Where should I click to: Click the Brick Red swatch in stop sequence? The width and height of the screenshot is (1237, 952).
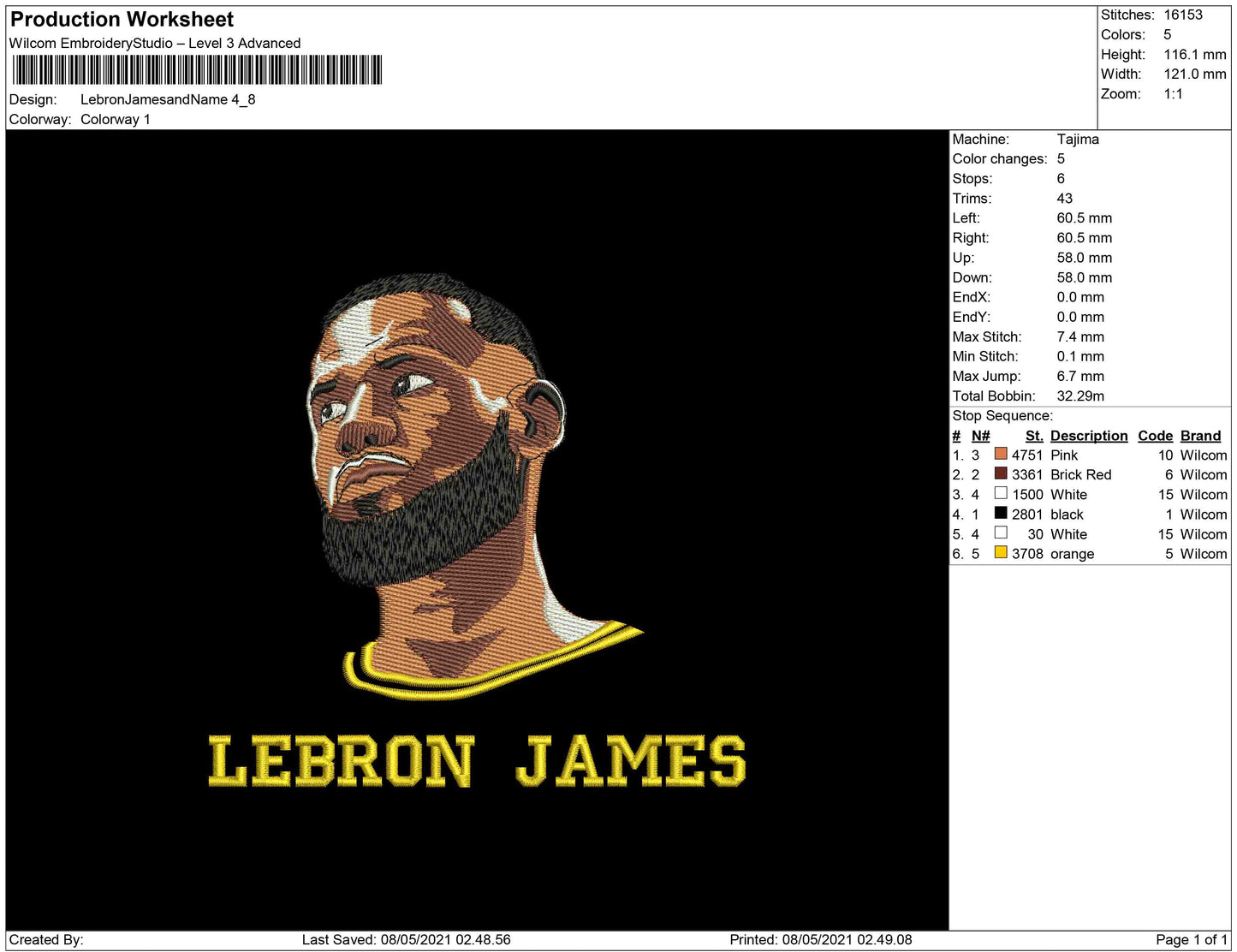tap(1002, 474)
